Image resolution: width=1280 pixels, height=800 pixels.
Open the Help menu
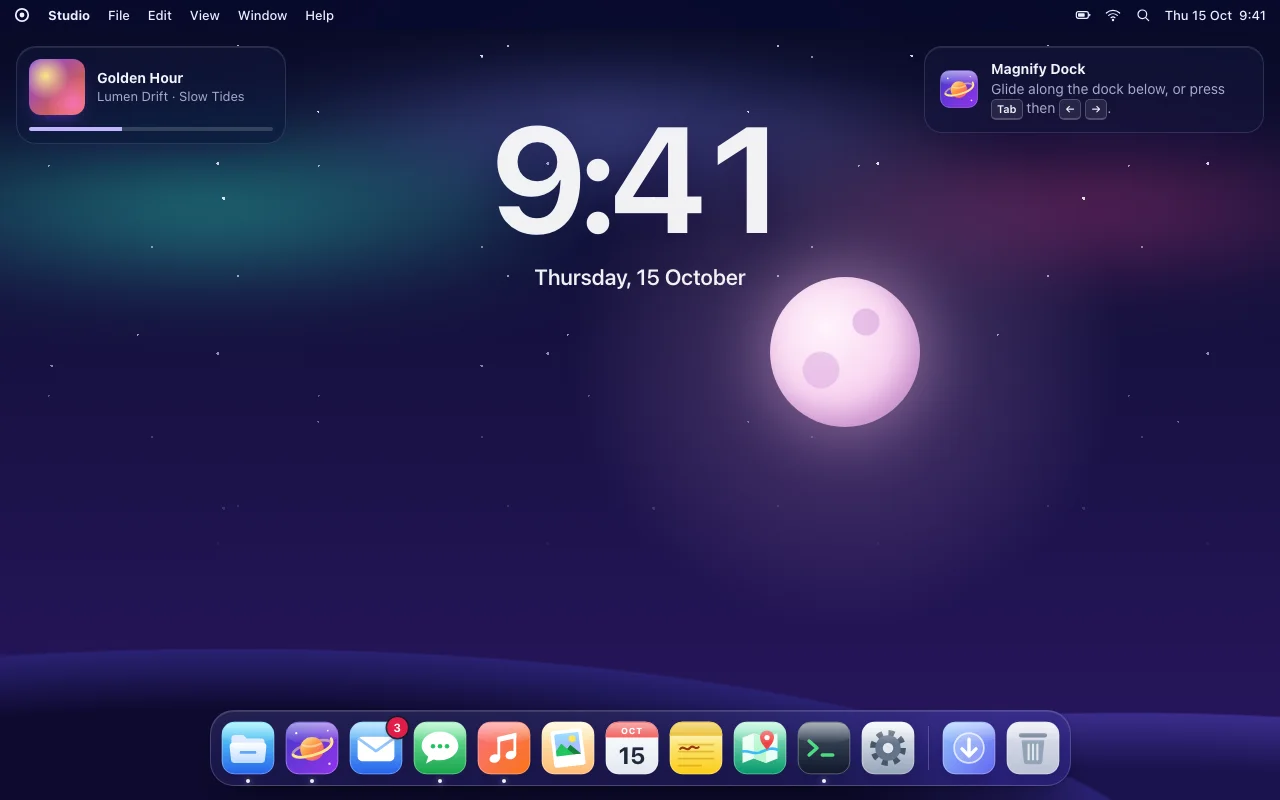click(x=319, y=16)
